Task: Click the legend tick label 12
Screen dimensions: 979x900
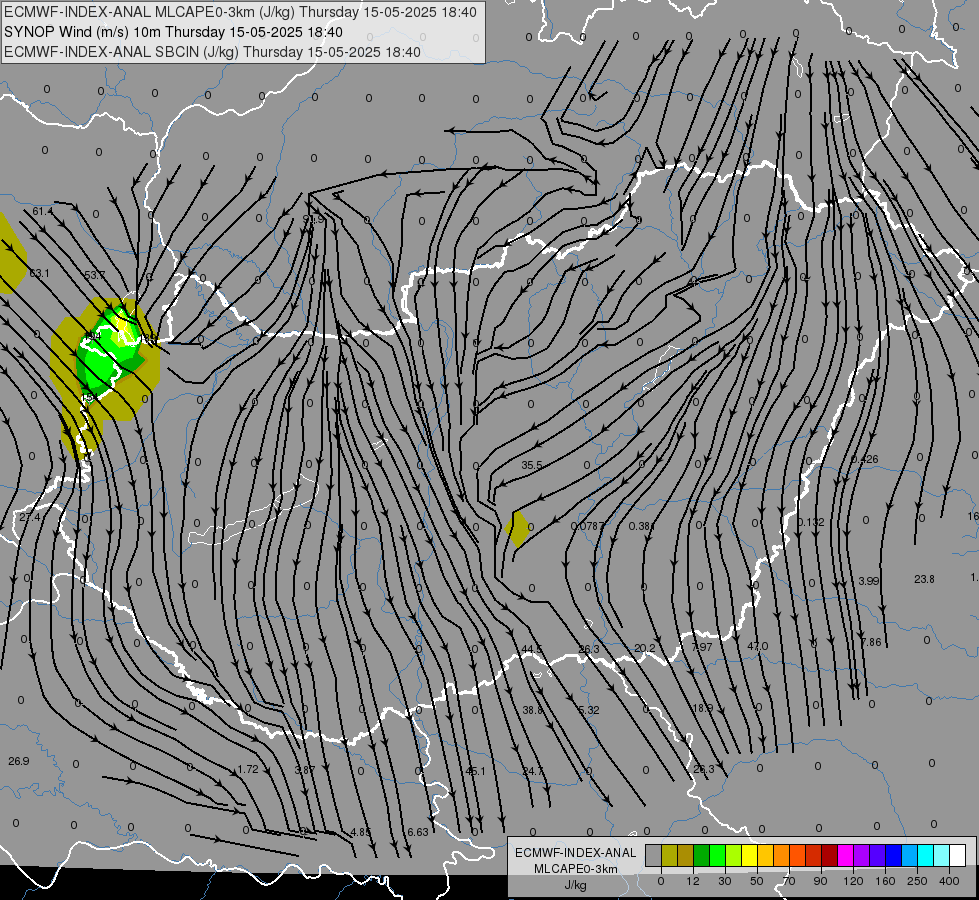Action: click(693, 881)
